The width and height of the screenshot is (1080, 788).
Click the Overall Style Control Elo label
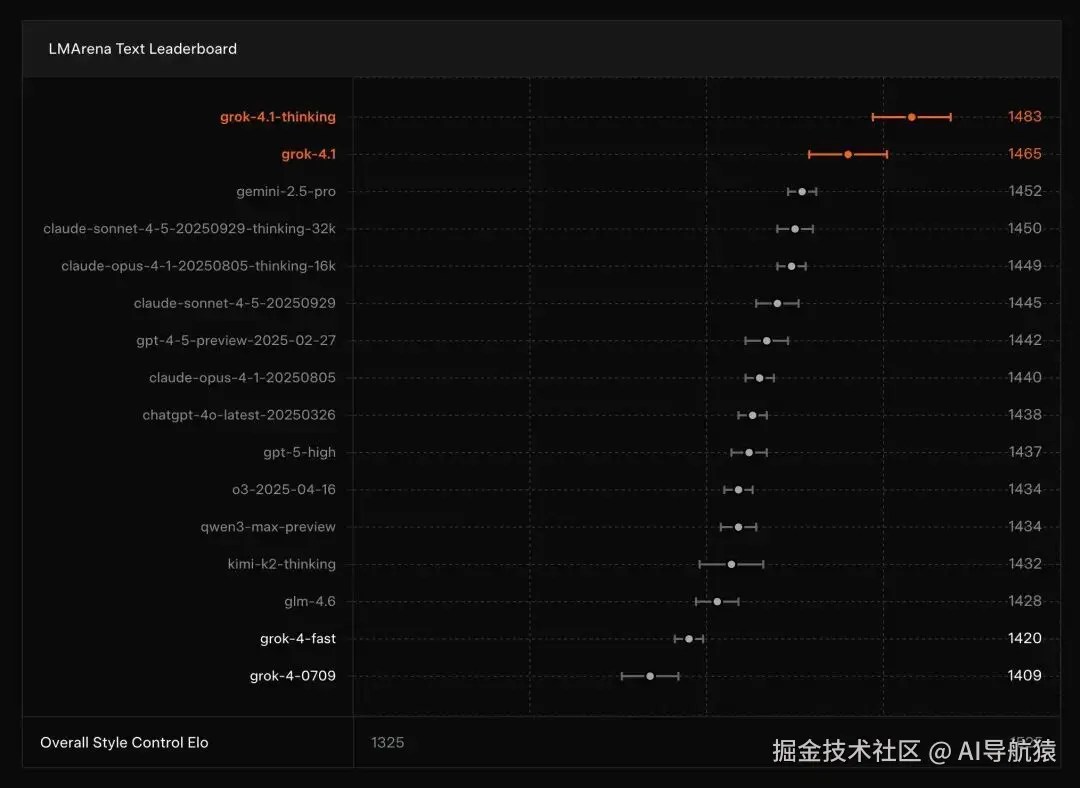(x=124, y=743)
